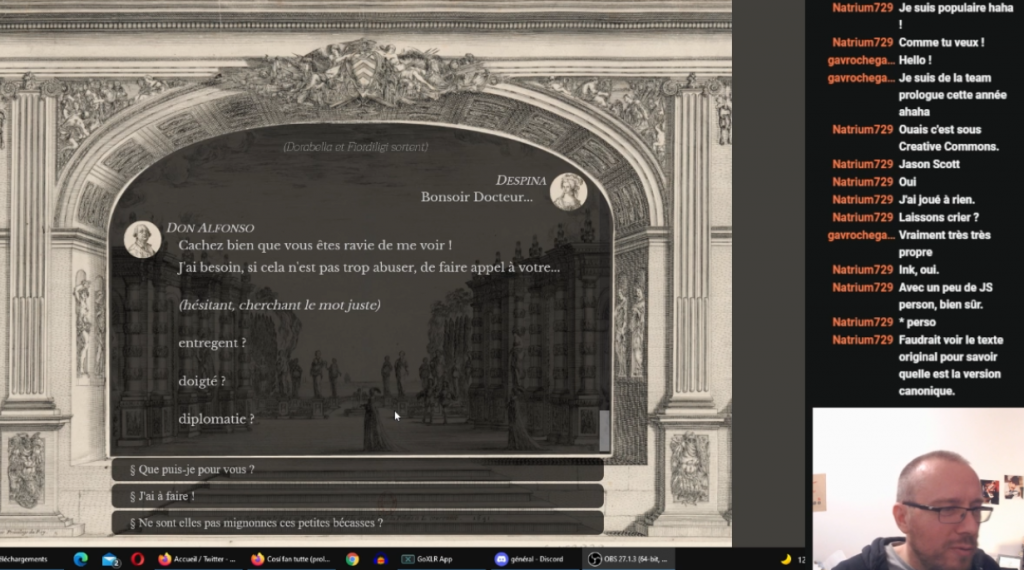Click the 'doigté ?' line in dialogue

click(202, 381)
